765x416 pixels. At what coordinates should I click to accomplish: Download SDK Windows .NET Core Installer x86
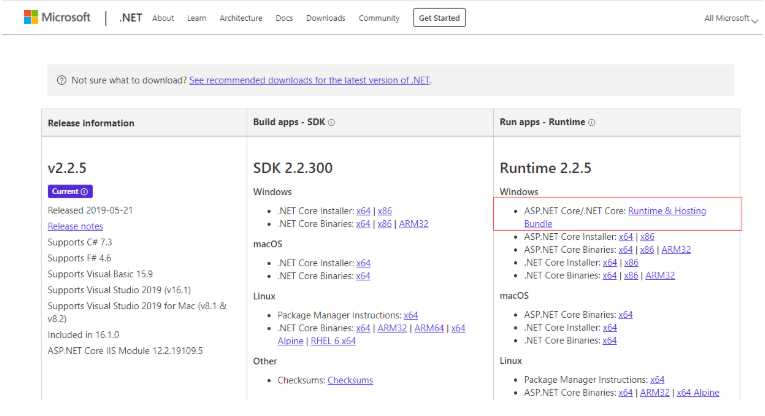point(385,211)
